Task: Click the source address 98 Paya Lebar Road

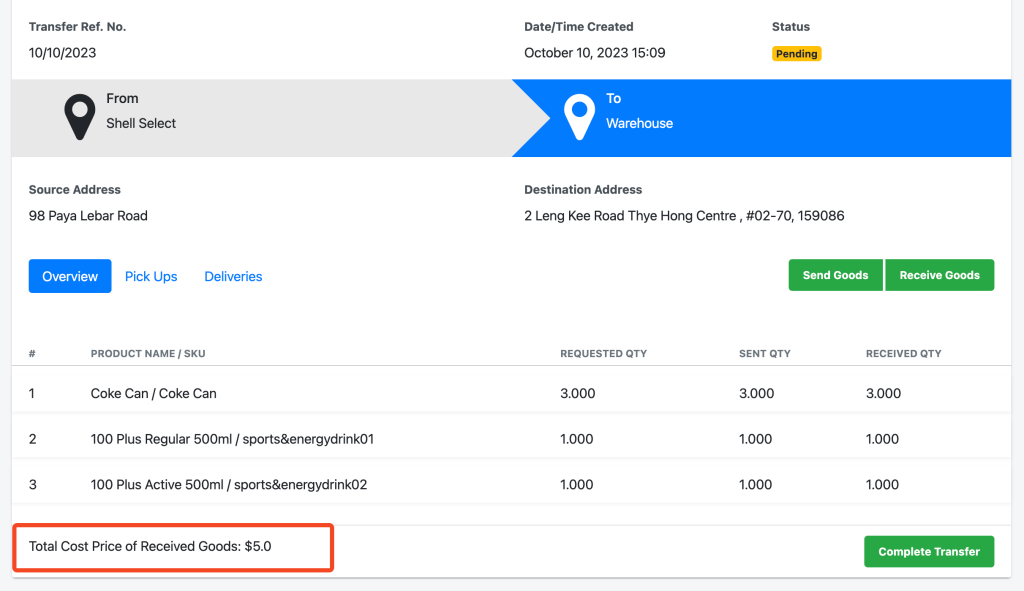Action: coord(88,216)
